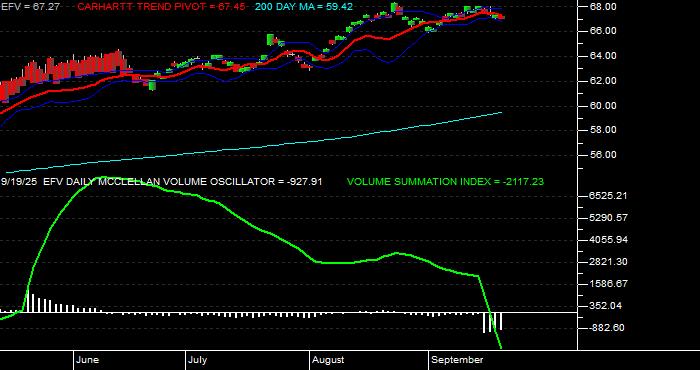Select the September month marker on timeline
The width and height of the screenshot is (700, 370).
pyautogui.click(x=458, y=360)
